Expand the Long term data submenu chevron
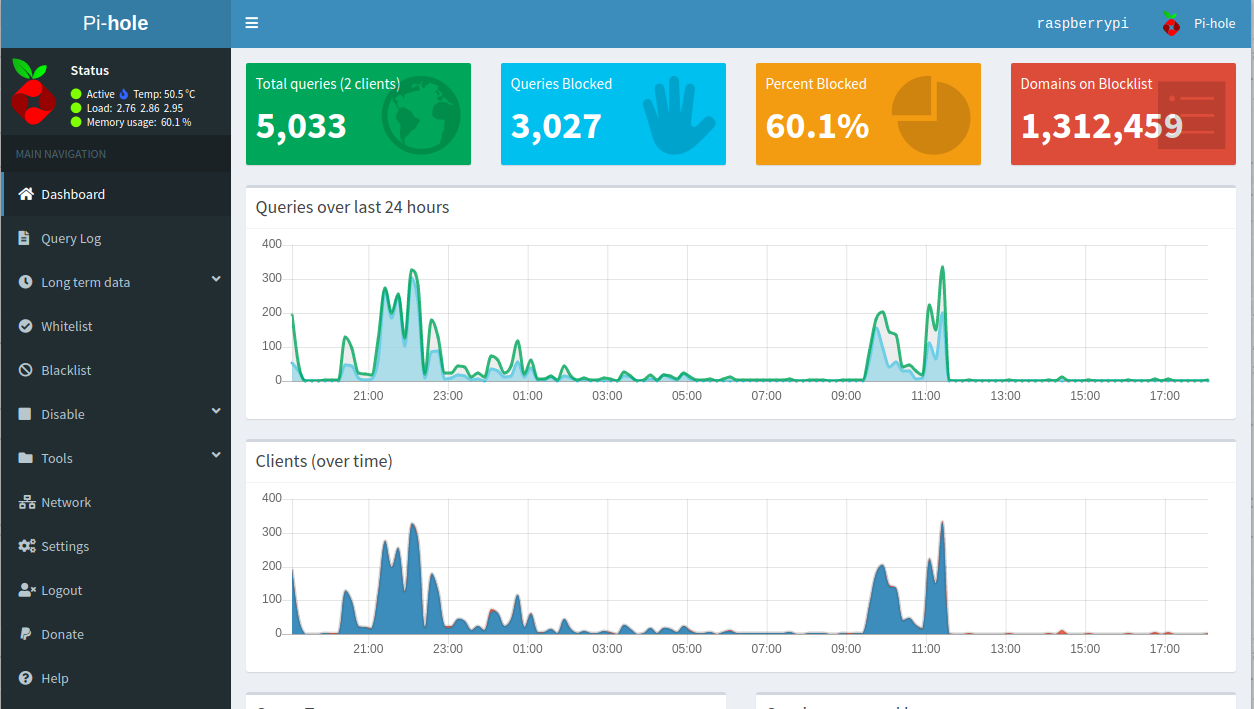 216,281
